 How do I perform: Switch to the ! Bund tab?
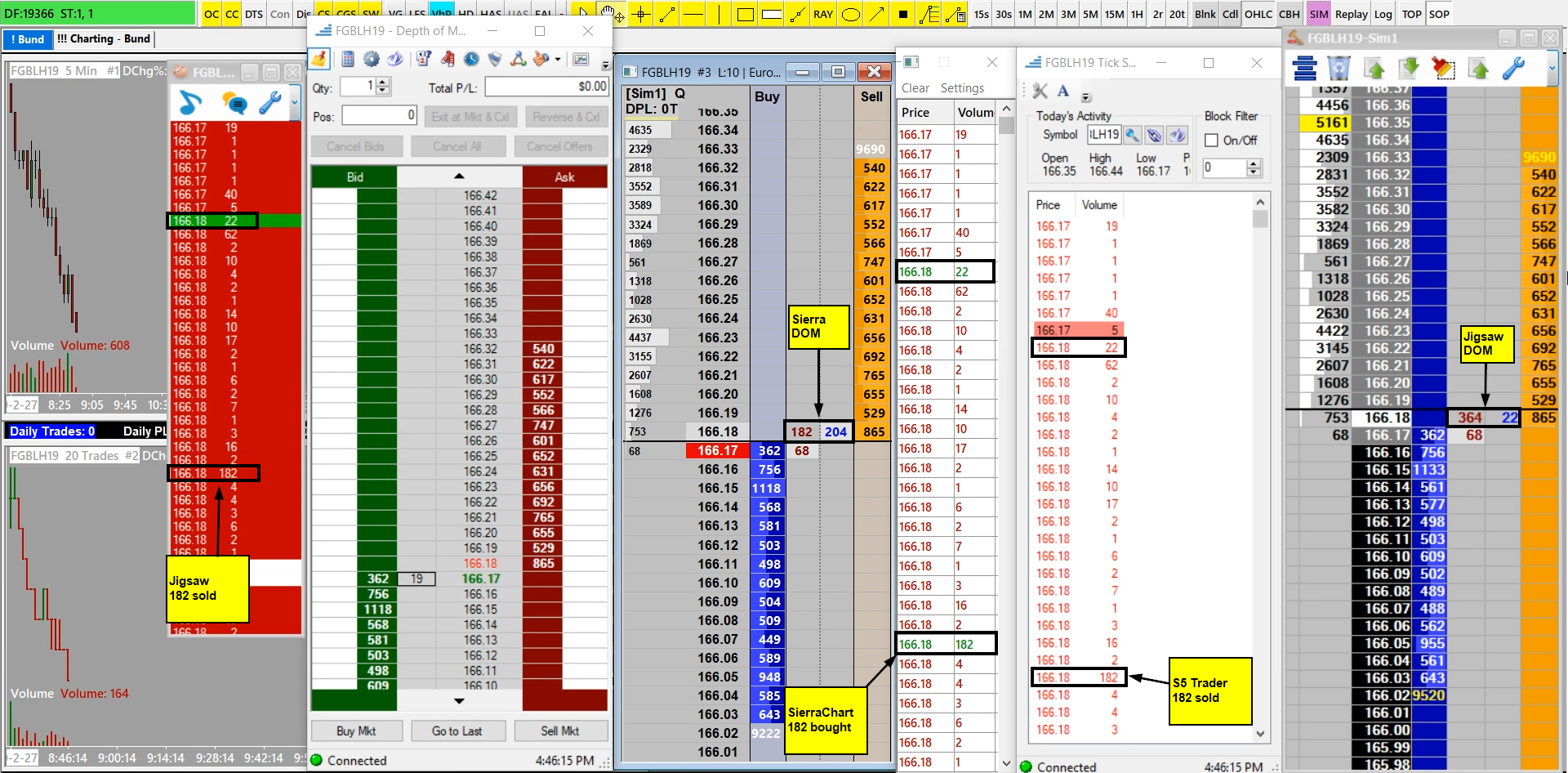click(27, 39)
